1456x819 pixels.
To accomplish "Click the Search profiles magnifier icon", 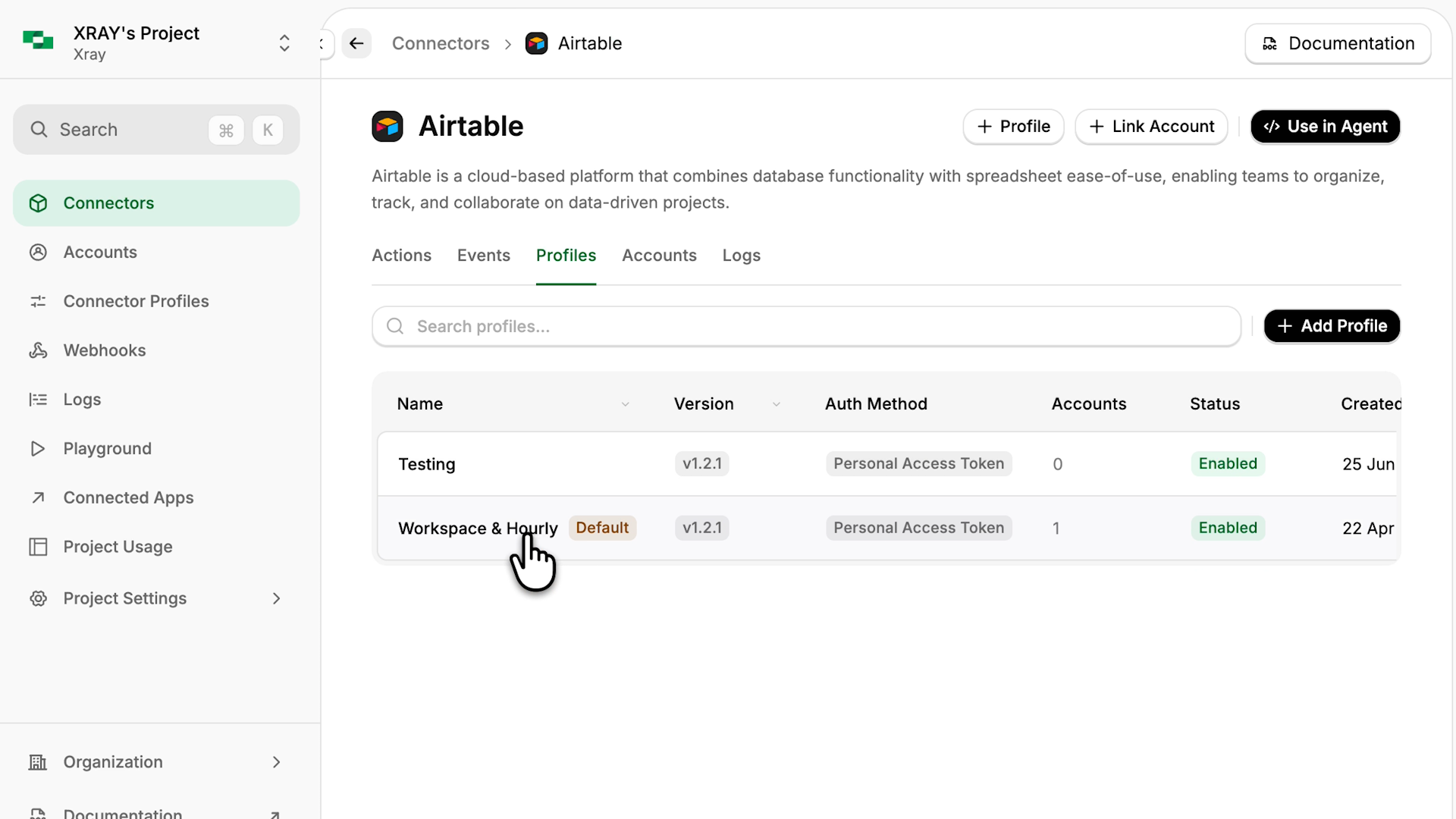I will [x=395, y=326].
